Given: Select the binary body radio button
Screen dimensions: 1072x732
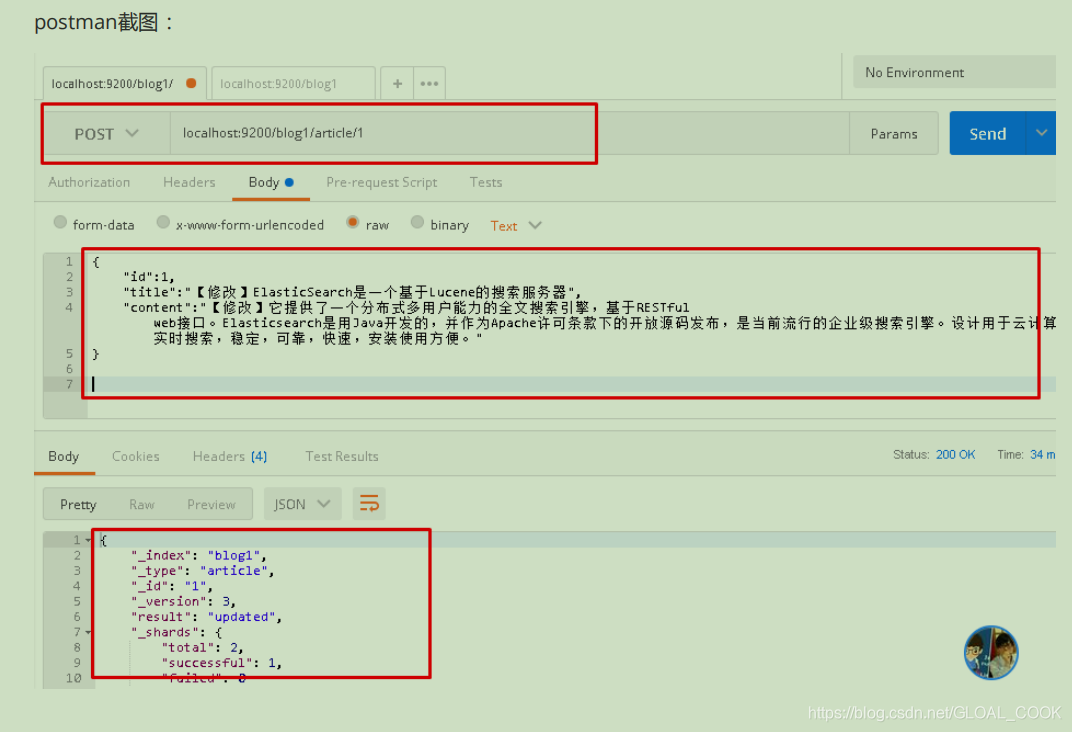Looking at the screenshot, I should pyautogui.click(x=417, y=222).
